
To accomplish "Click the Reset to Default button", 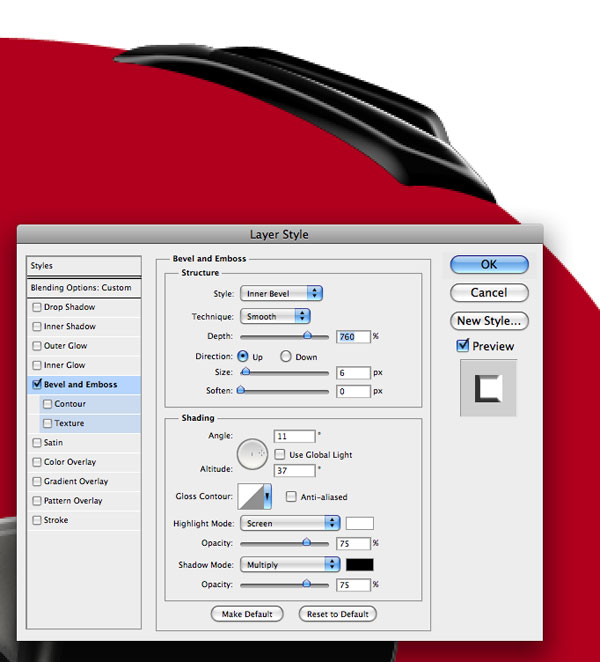I will tap(338, 614).
